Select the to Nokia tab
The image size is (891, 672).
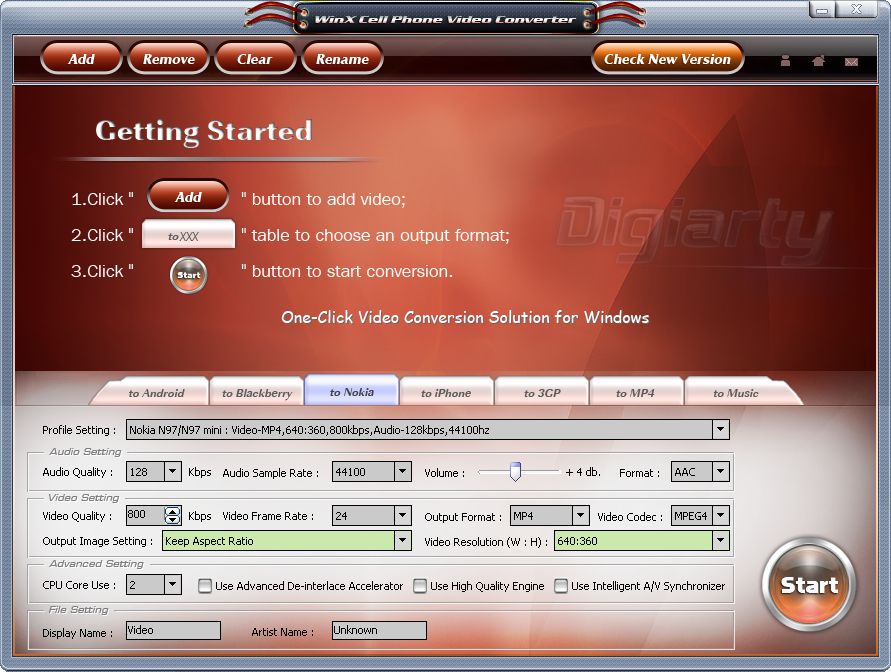352,391
